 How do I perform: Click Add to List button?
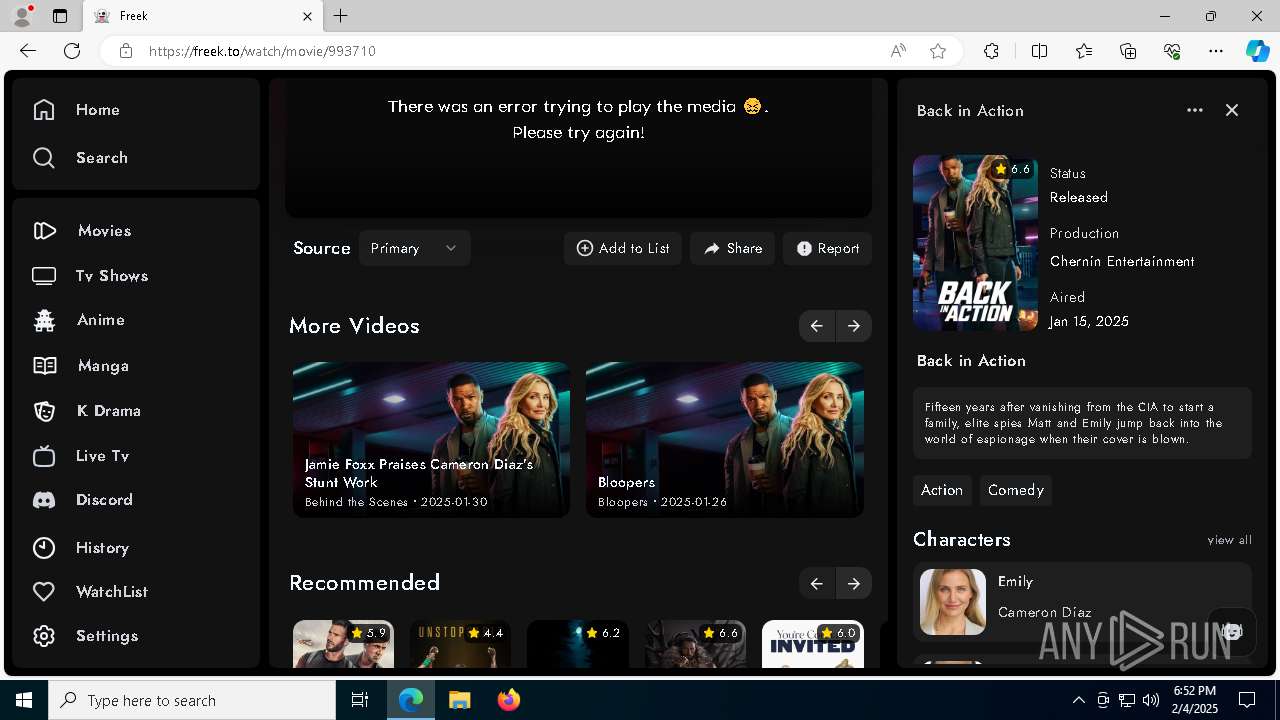pos(623,248)
